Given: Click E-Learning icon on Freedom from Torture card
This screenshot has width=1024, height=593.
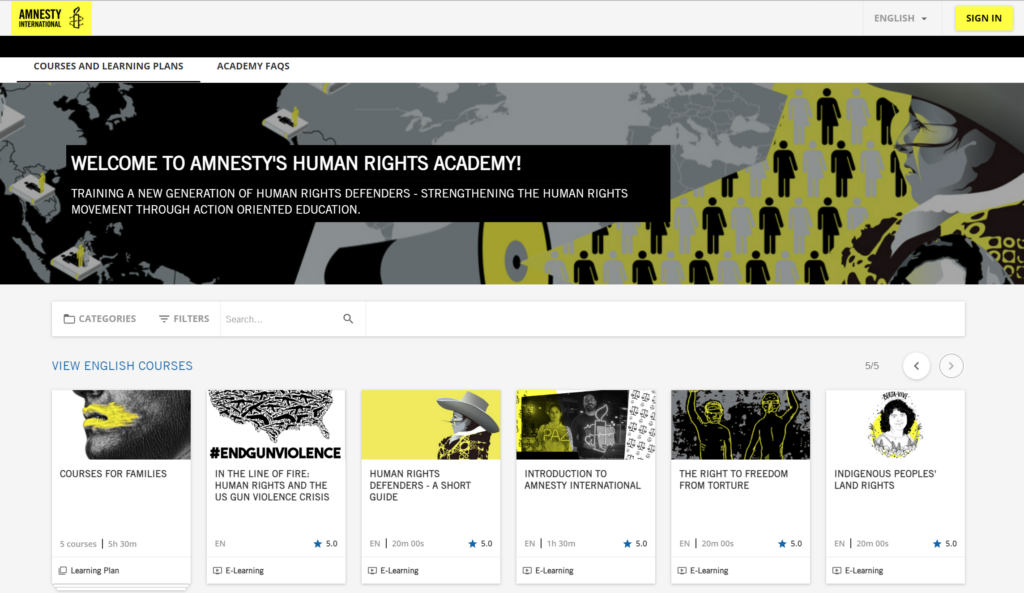Looking at the screenshot, I should pyautogui.click(x=682, y=570).
